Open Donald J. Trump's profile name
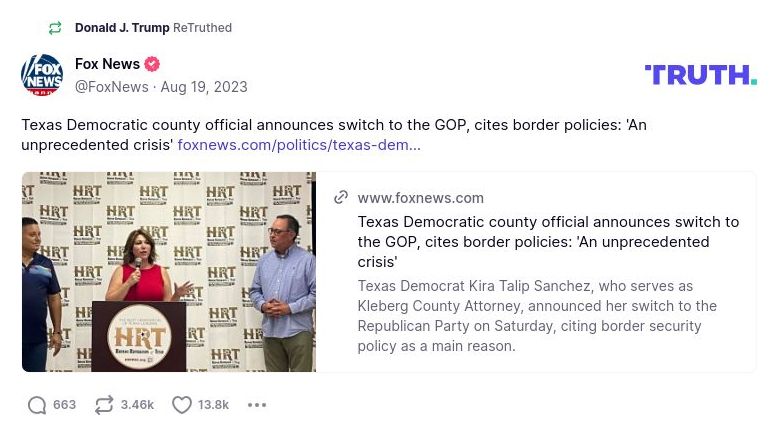The width and height of the screenshot is (778, 435). tap(122, 28)
